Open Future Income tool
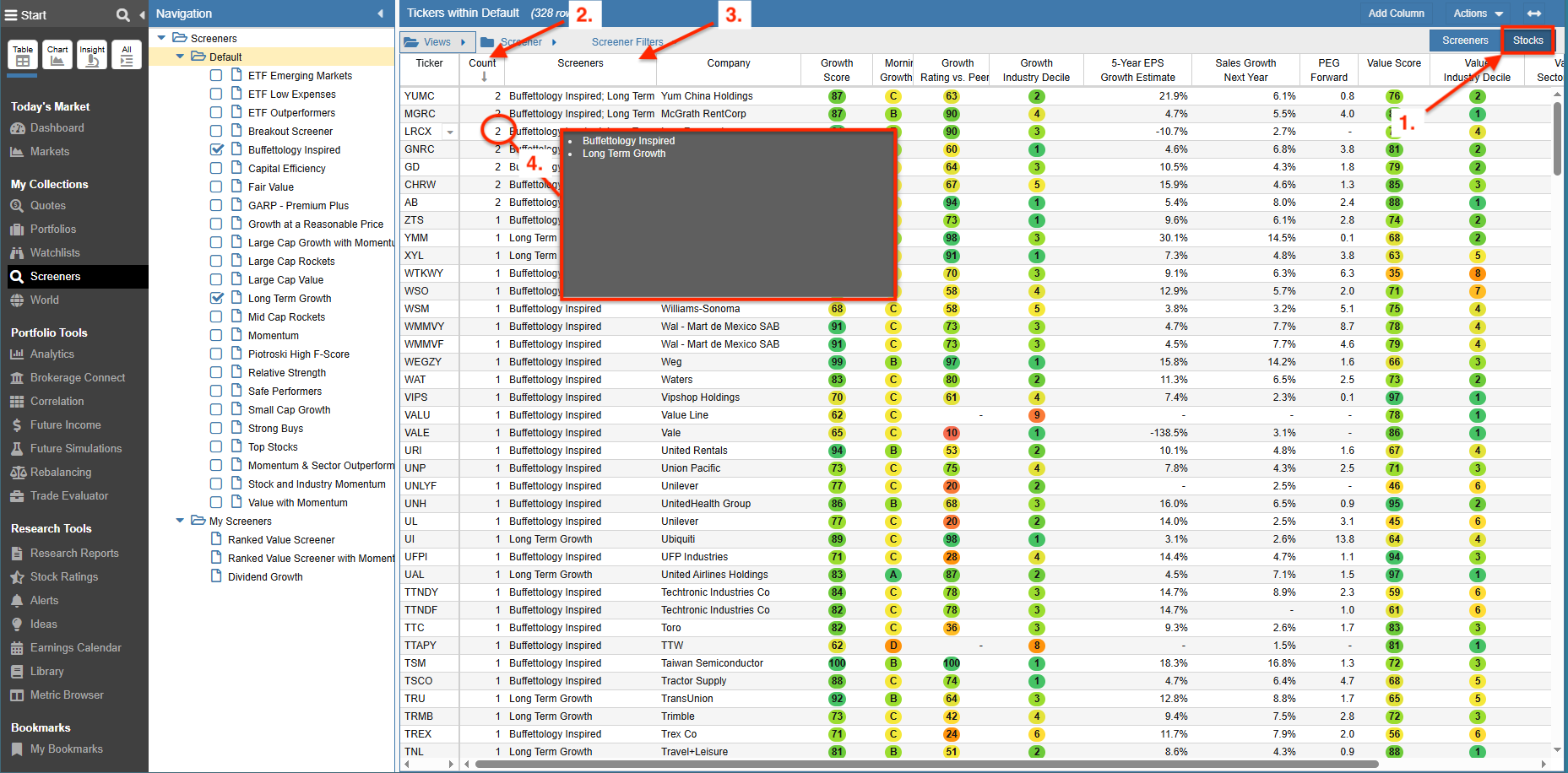Screen dimensions: 1568x773 [65, 425]
